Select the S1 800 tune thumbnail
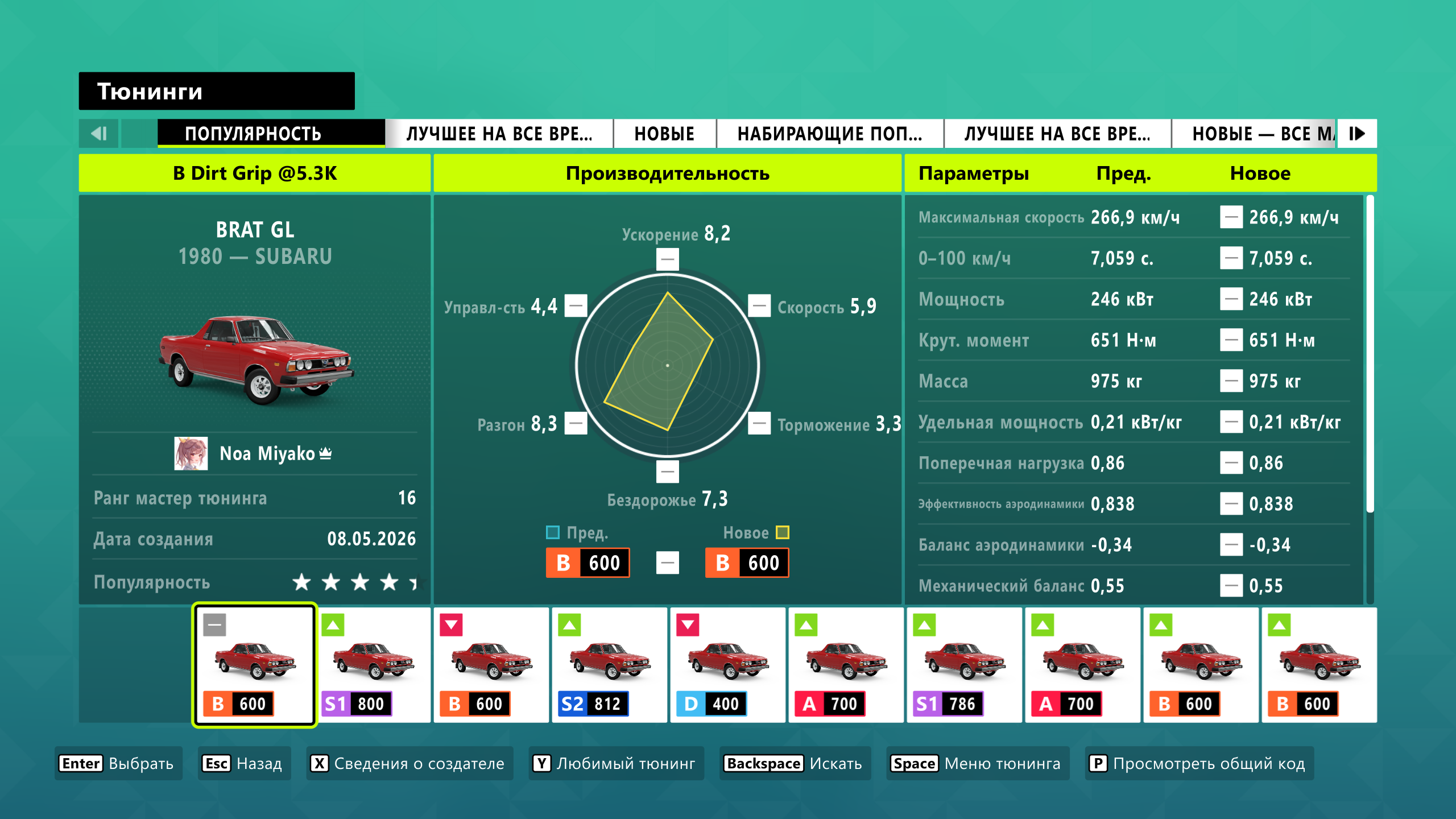1456x819 pixels. (373, 665)
